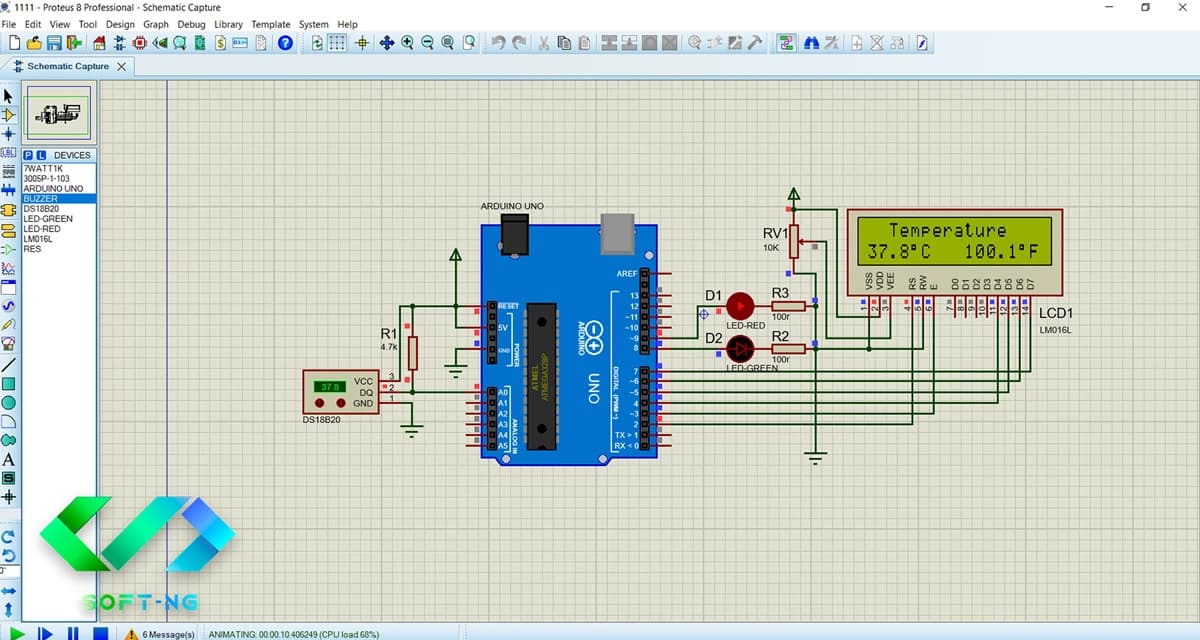Center view with the blue four-arrow pan icon
This screenshot has height=640, width=1200.
(x=387, y=43)
